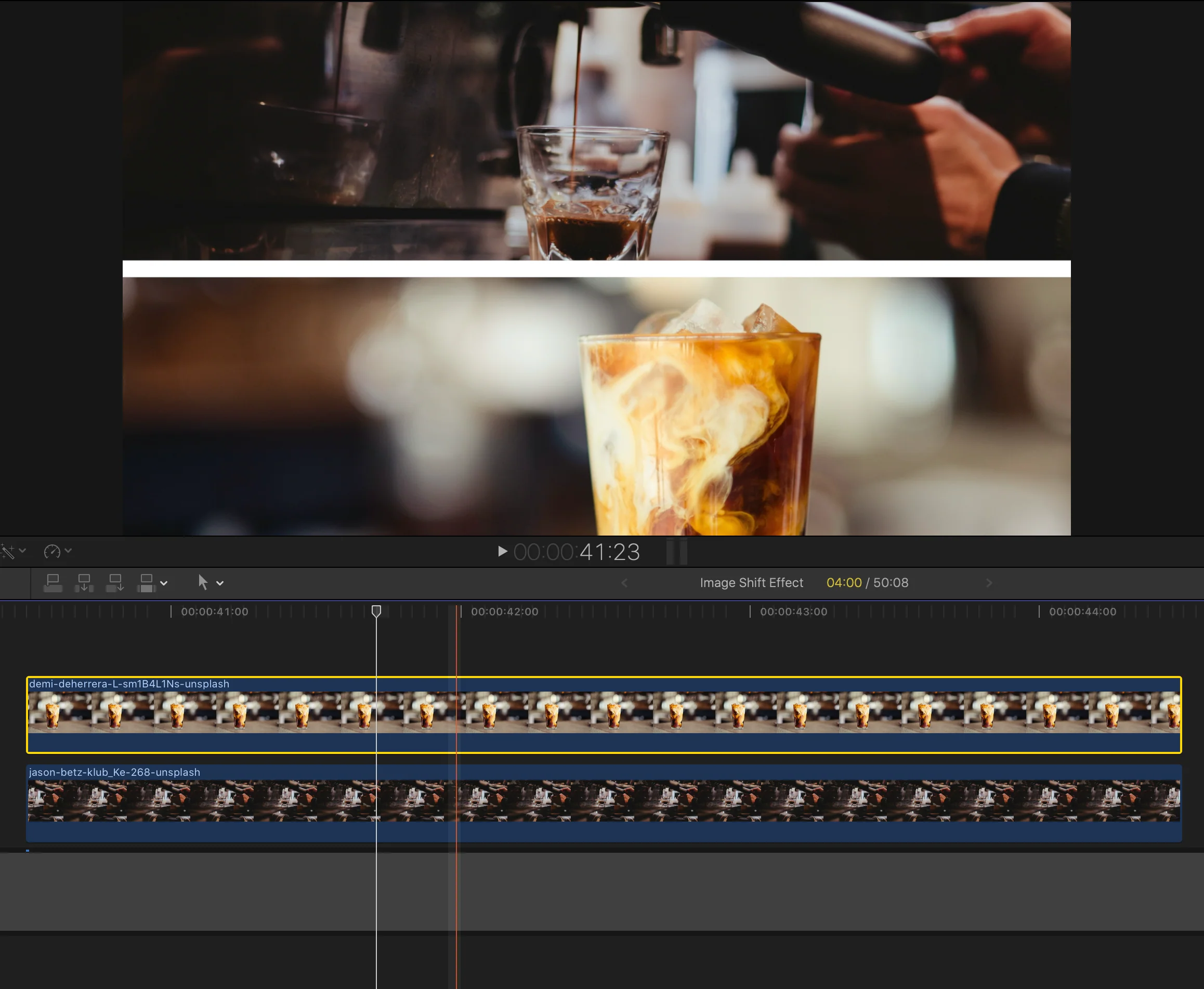
Task: Click the audio meters beside the timecode
Action: coord(677,552)
